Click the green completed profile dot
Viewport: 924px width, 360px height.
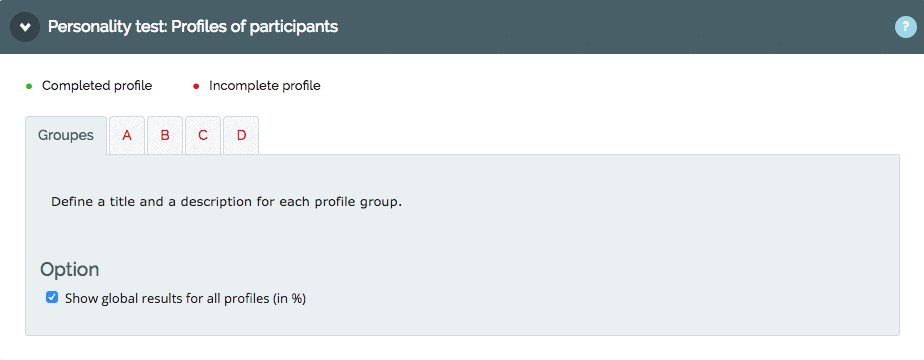[x=29, y=87]
